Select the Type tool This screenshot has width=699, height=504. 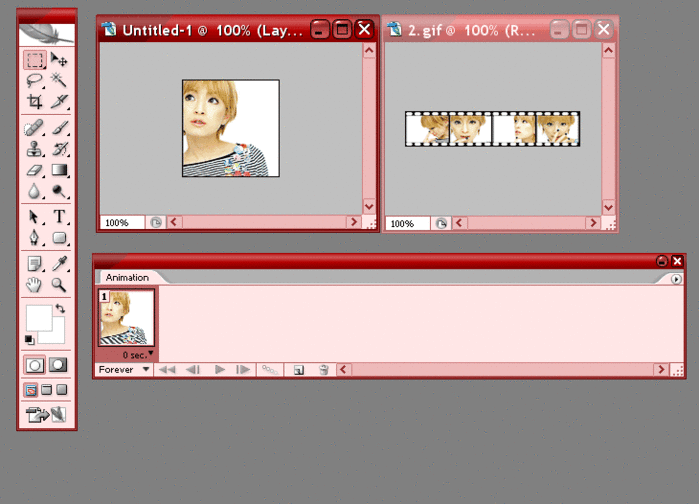(x=59, y=217)
